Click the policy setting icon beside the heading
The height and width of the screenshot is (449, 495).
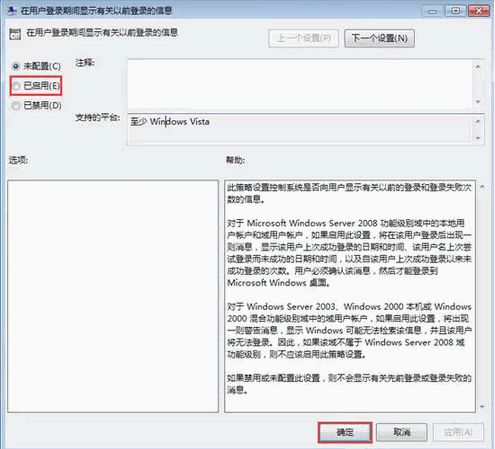[x=15, y=34]
